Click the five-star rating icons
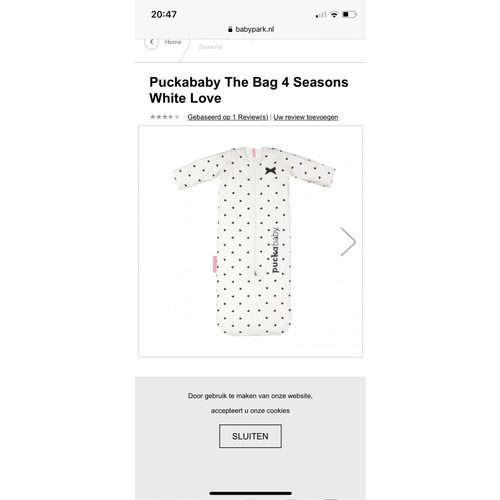Screen dimensions: 500x500 click(165, 117)
